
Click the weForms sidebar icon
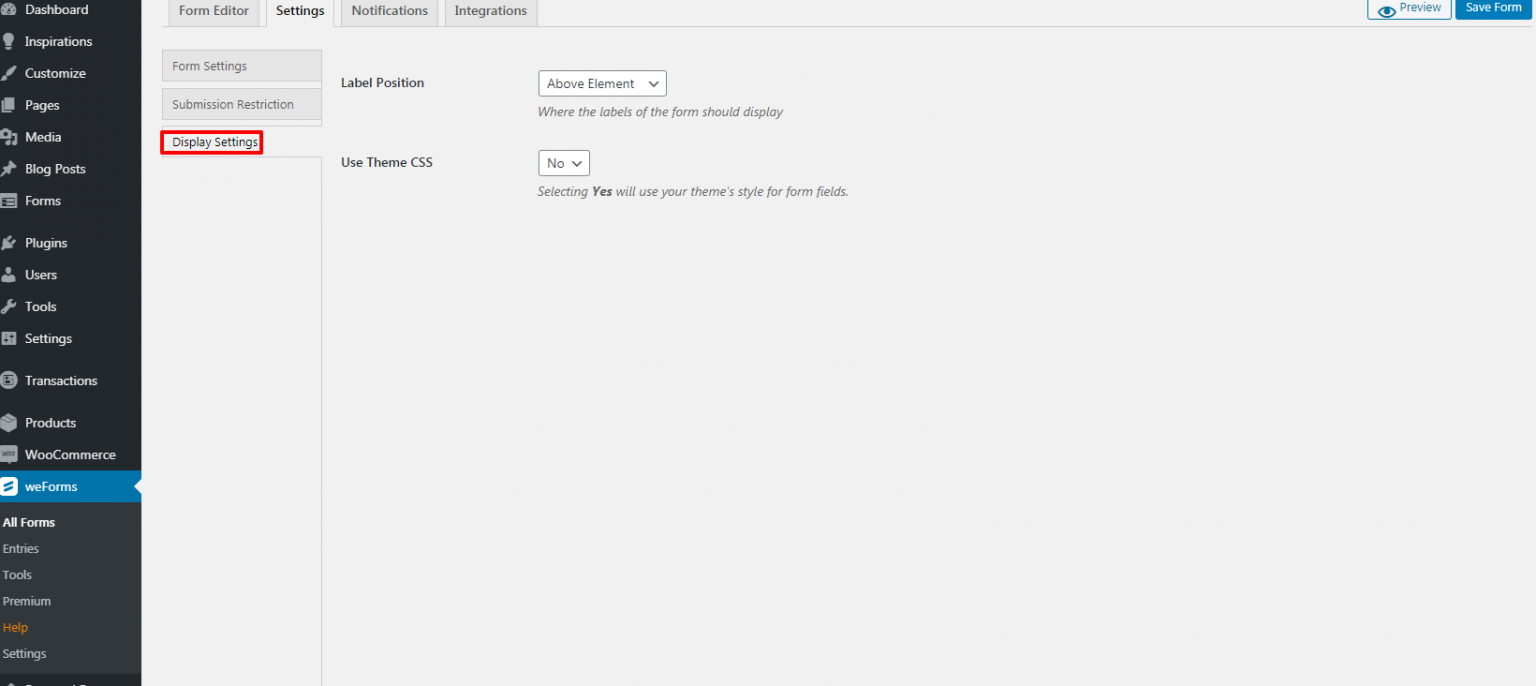tap(14, 486)
